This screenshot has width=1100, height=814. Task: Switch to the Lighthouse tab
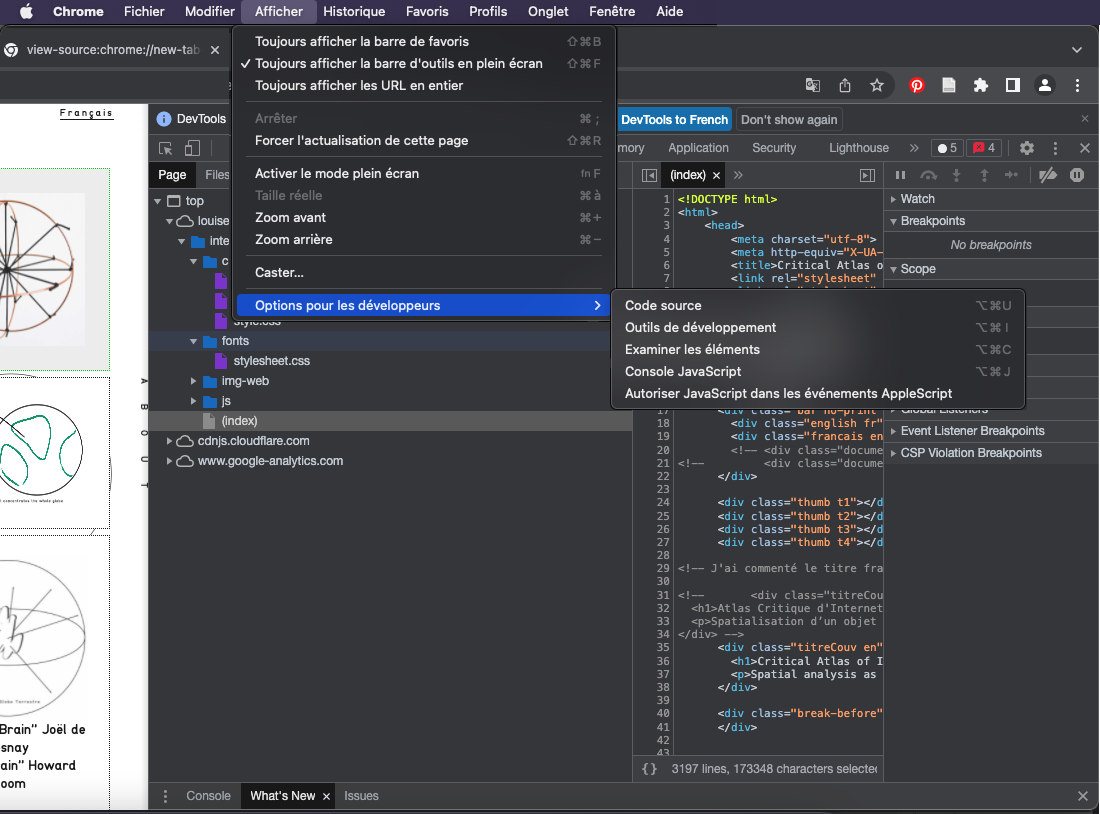(858, 148)
